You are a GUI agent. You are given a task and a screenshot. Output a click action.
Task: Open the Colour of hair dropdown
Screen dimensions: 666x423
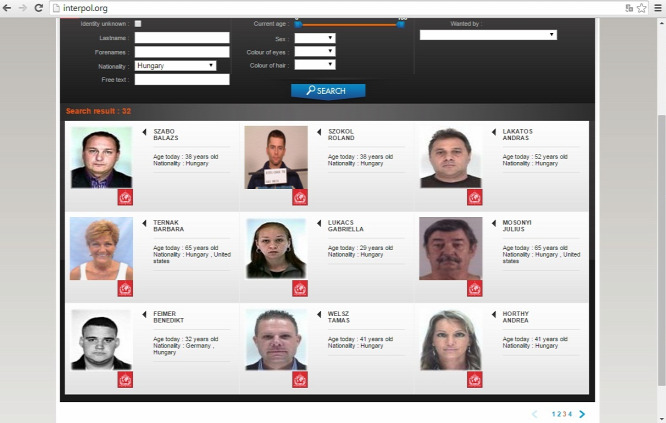point(315,65)
